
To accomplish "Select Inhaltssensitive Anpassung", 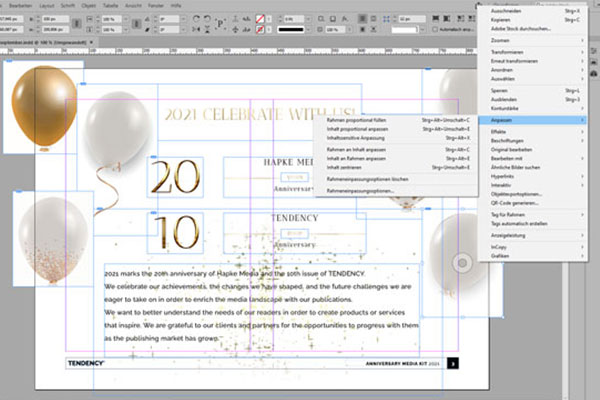I will (x=397, y=138).
